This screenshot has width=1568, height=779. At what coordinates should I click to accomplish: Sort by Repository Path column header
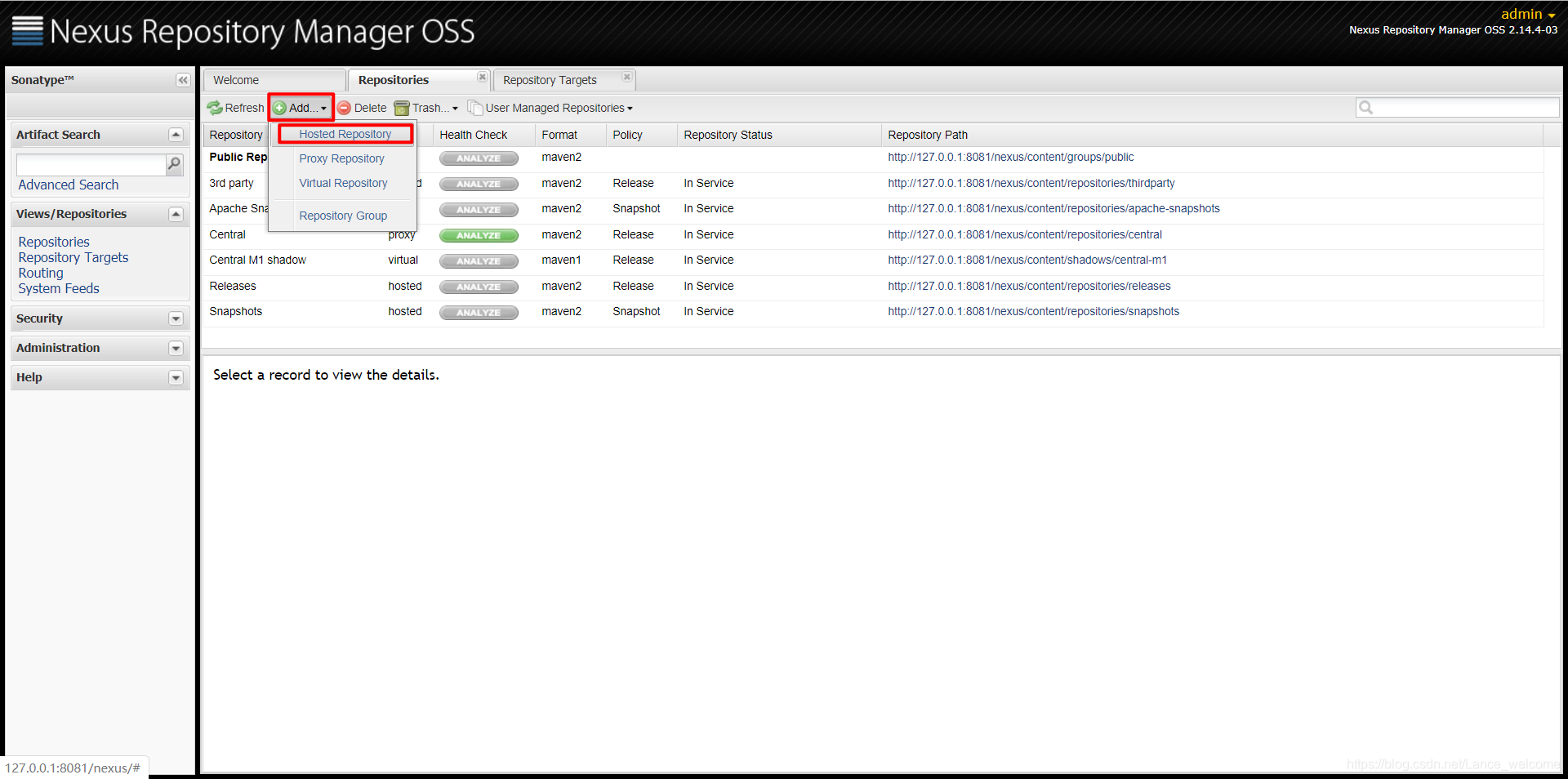pos(1212,135)
